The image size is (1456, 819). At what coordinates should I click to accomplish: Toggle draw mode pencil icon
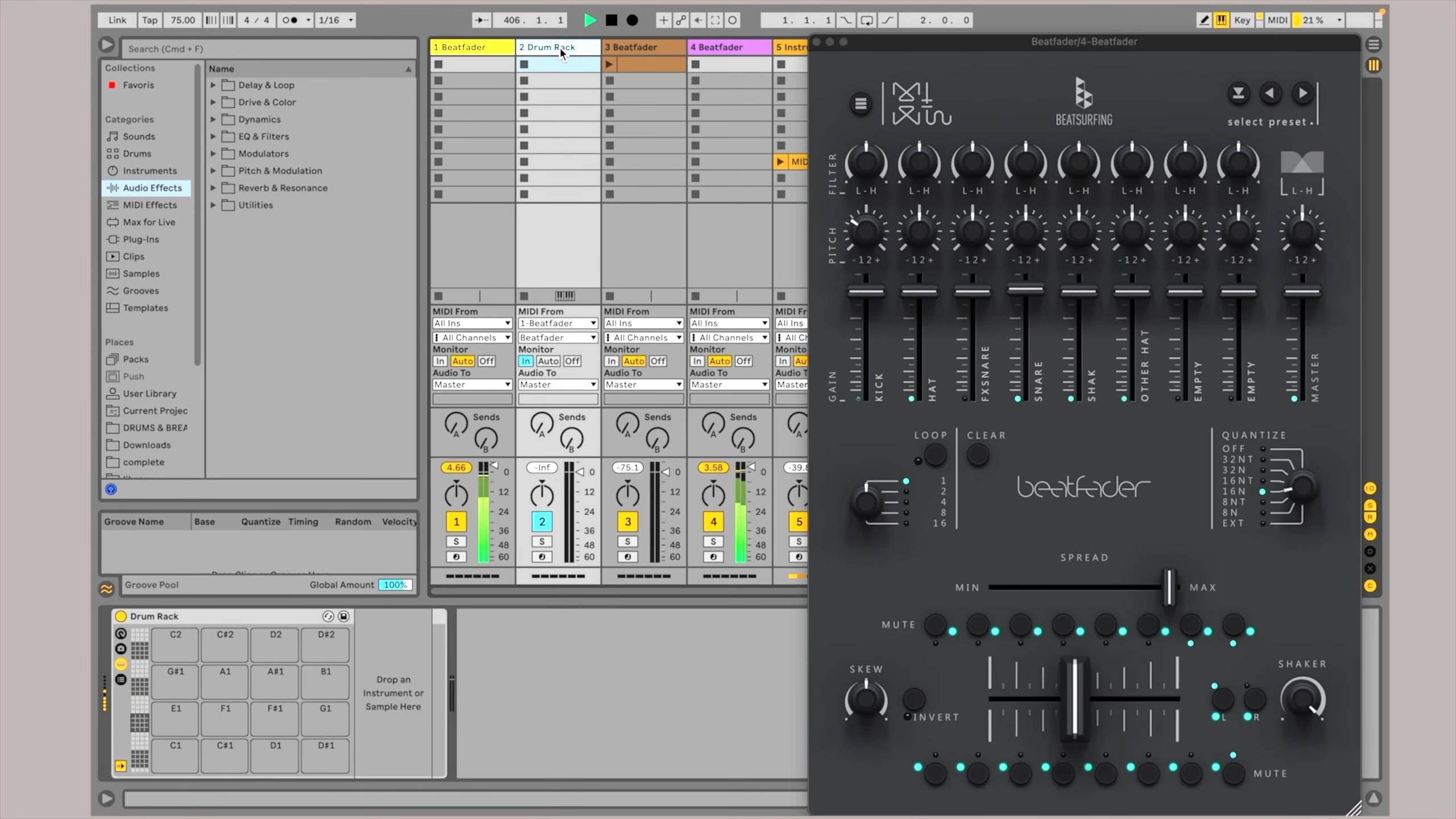tap(1203, 20)
